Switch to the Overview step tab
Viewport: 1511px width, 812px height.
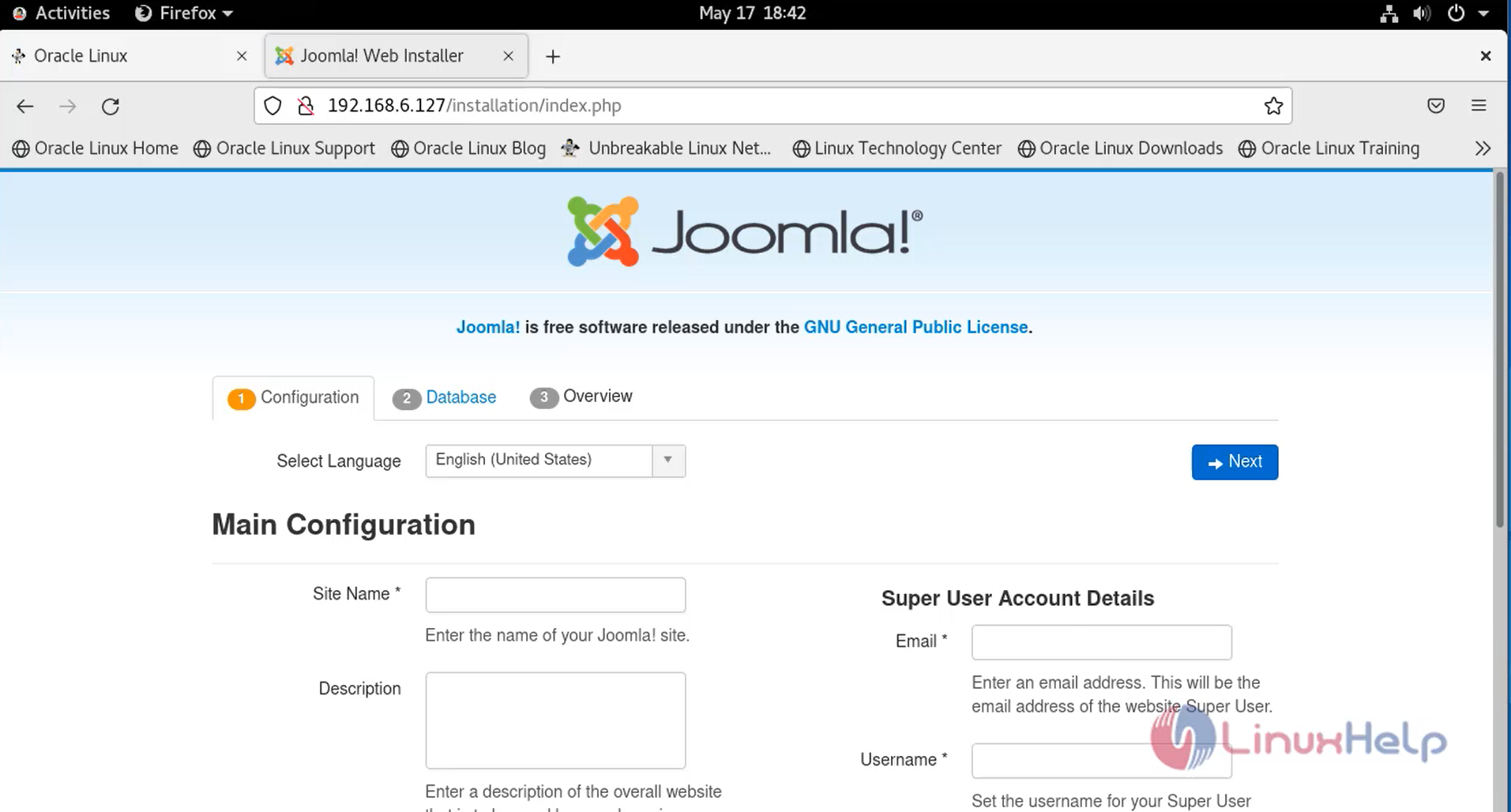click(x=581, y=397)
